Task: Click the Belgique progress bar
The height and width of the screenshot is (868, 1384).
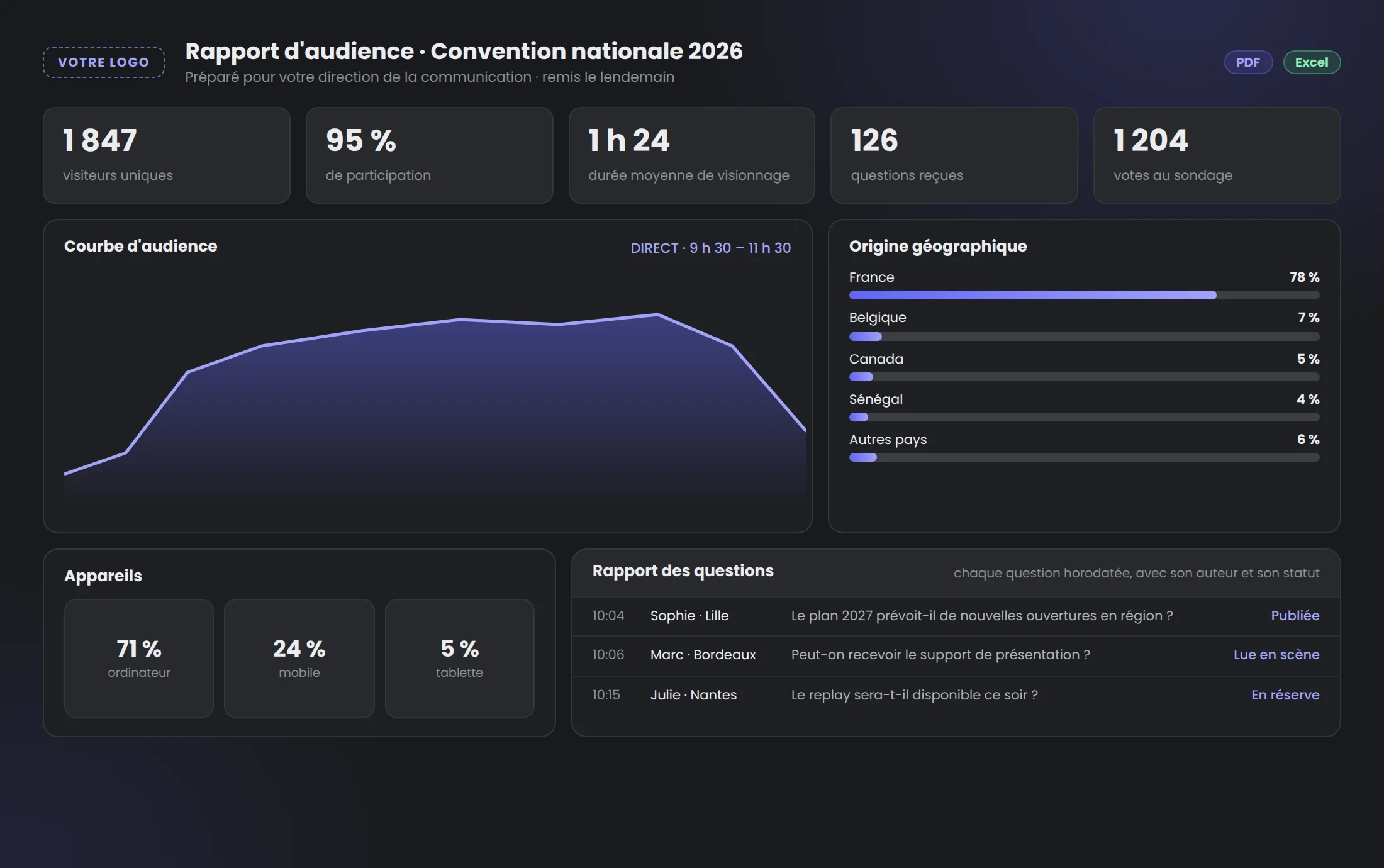Action: [x=1085, y=337]
